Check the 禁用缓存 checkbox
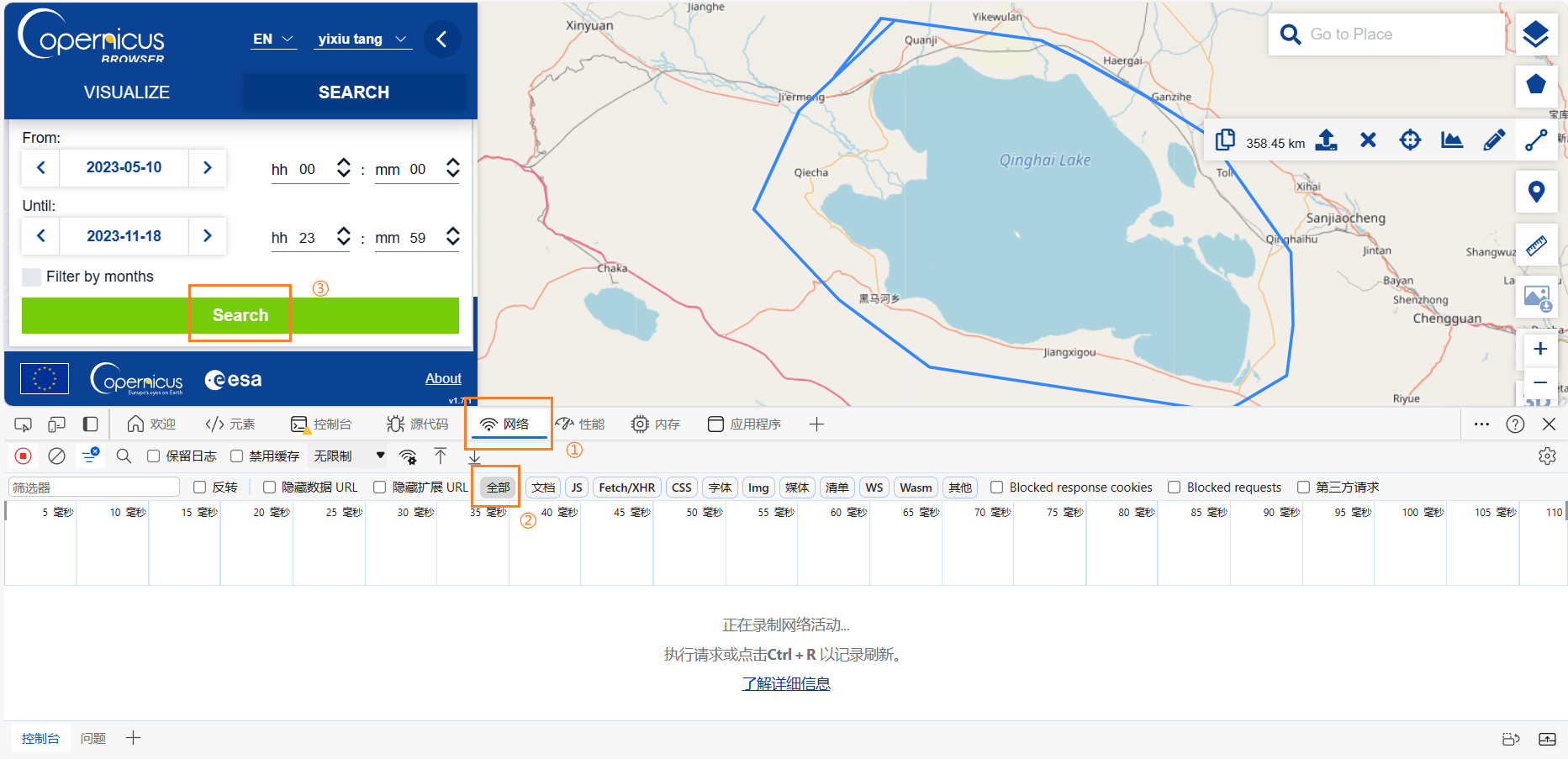The height and width of the screenshot is (759, 1568). 237,456
